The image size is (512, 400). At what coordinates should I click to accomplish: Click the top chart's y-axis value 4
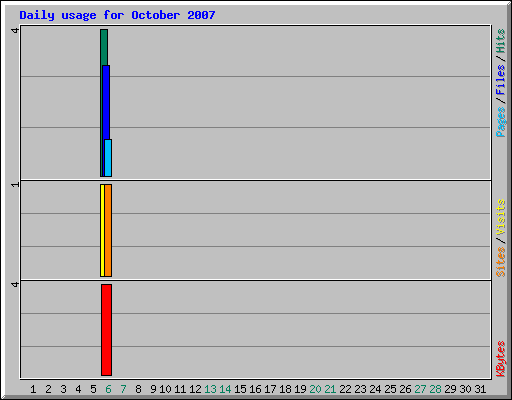pos(15,31)
